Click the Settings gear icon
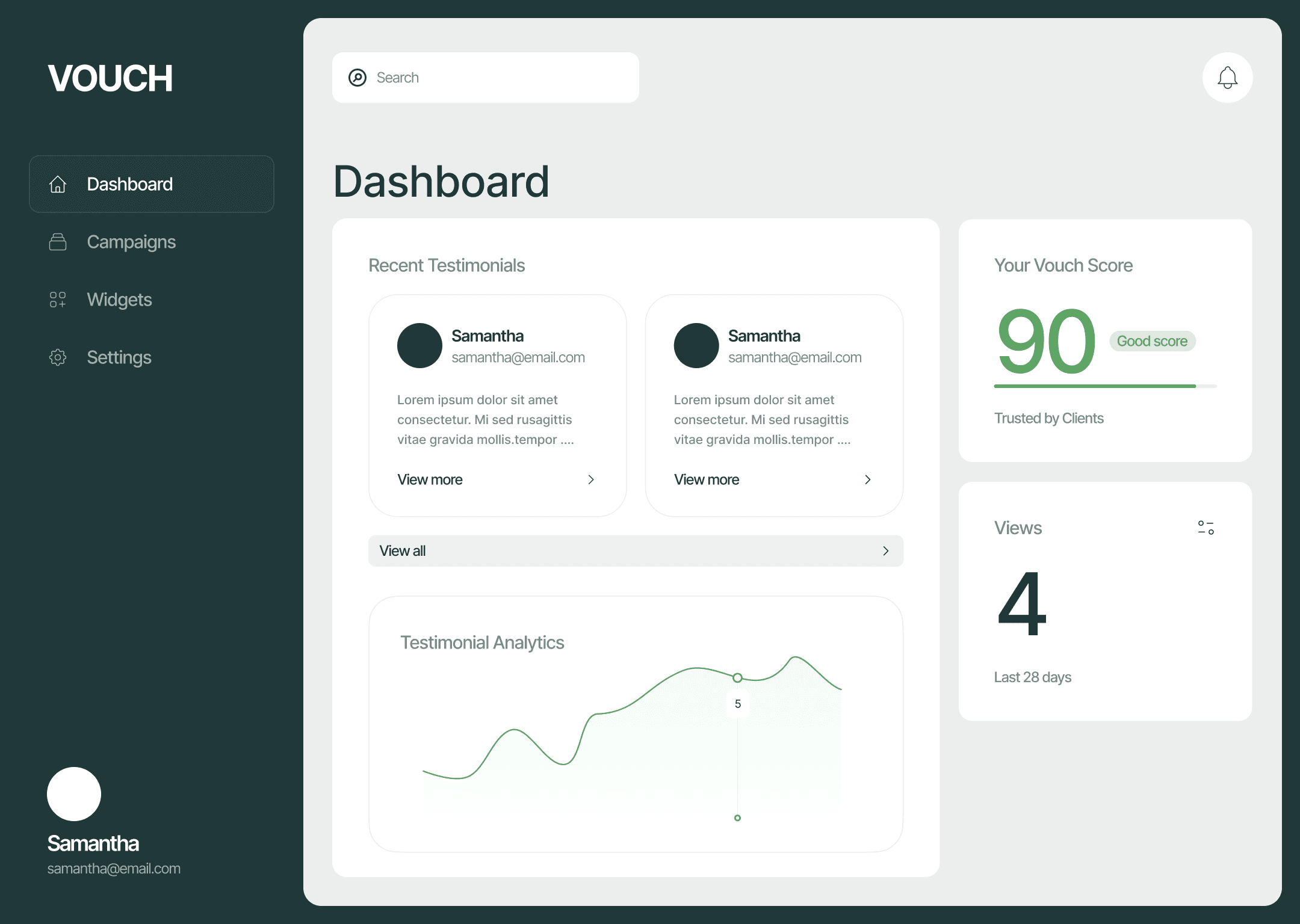The width and height of the screenshot is (1300, 924). click(58, 357)
